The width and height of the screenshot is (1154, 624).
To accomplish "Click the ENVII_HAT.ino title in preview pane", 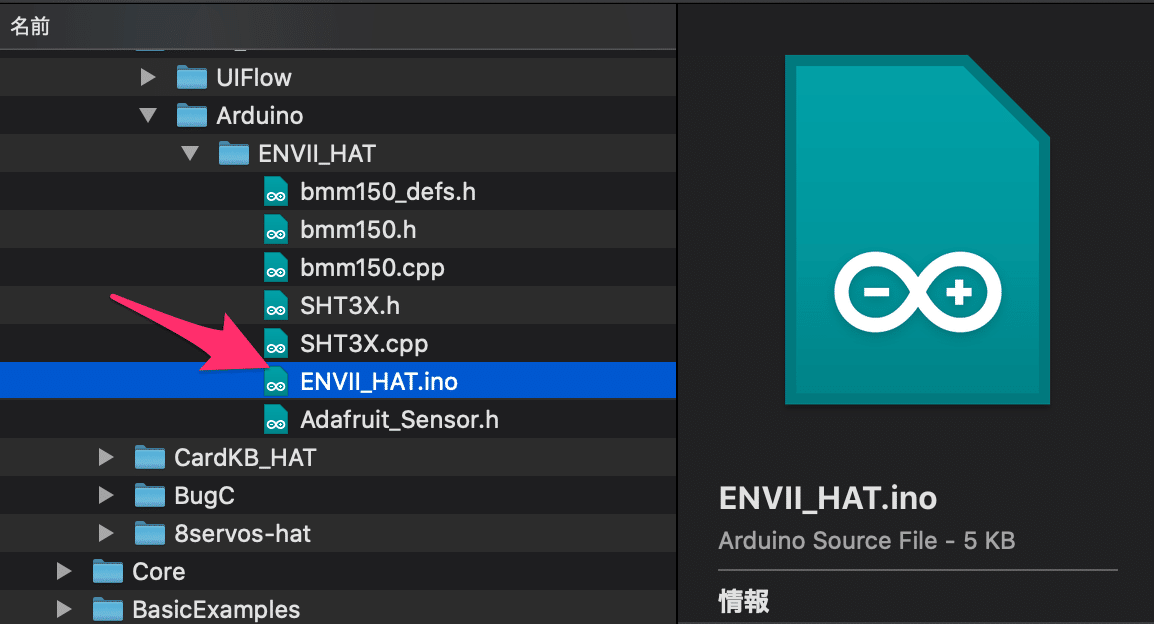I will pos(827,498).
